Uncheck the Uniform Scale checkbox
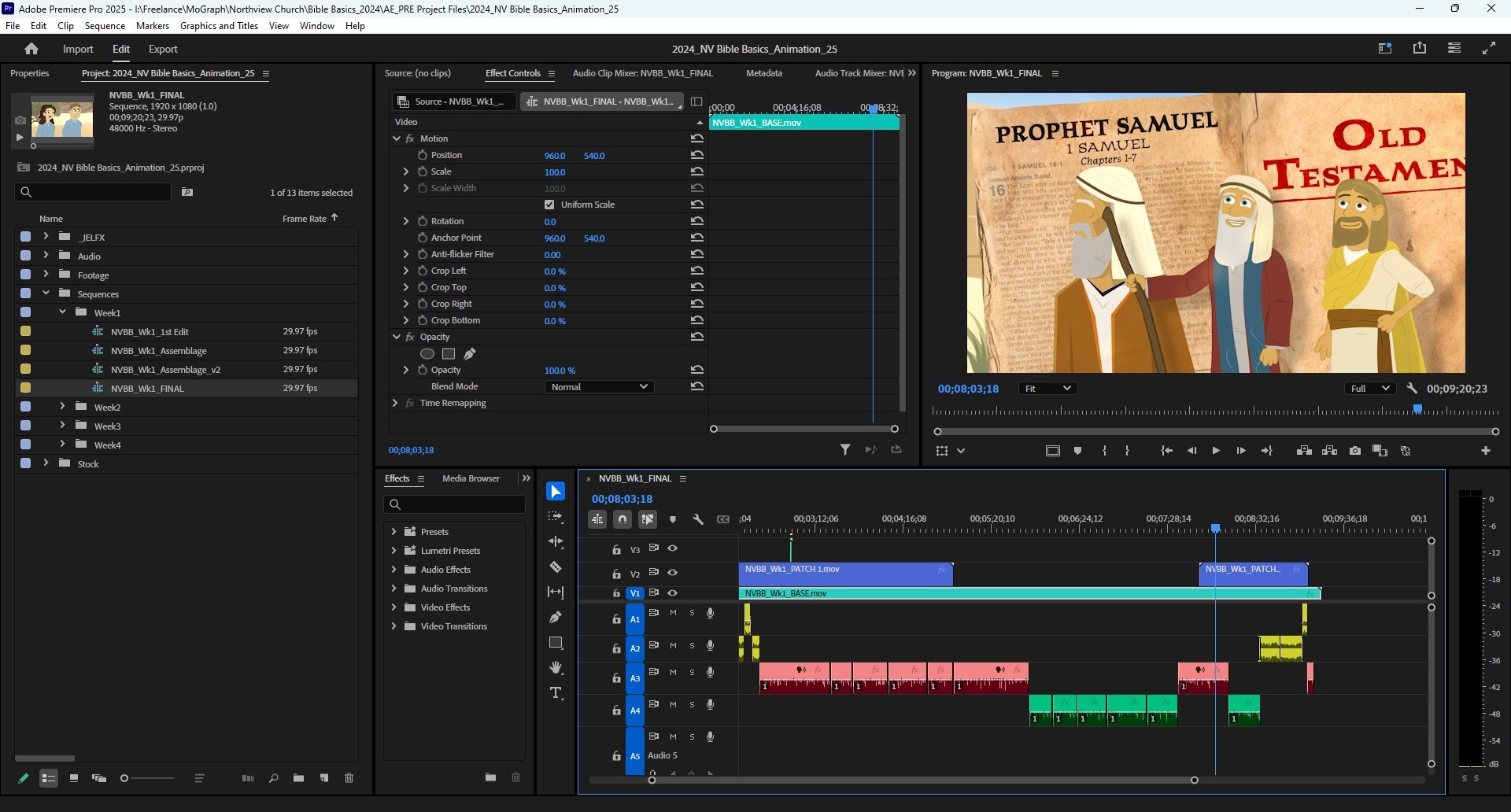The width and height of the screenshot is (1511, 812). pyautogui.click(x=549, y=204)
